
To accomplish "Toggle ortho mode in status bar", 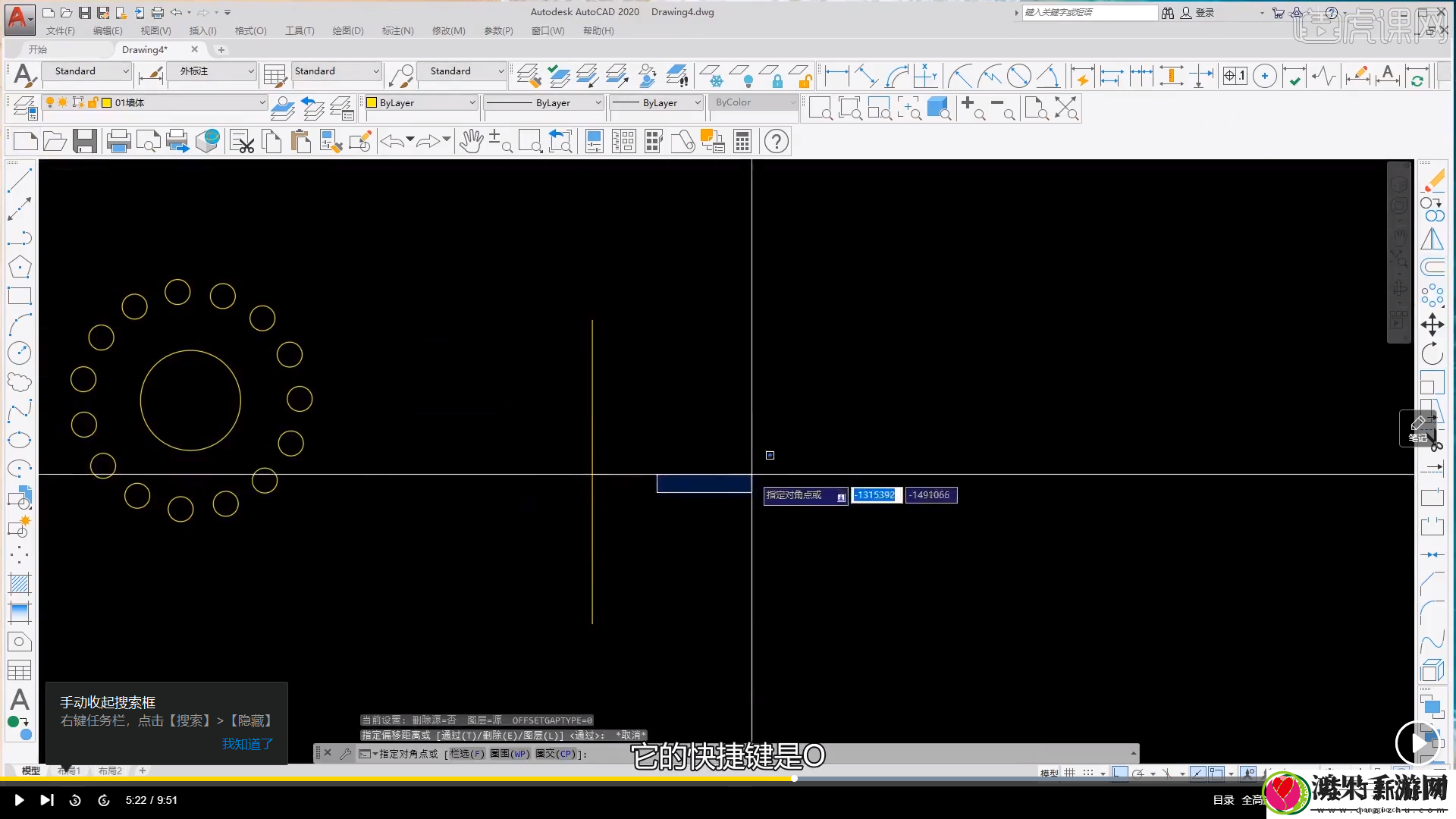I will 1120,773.
